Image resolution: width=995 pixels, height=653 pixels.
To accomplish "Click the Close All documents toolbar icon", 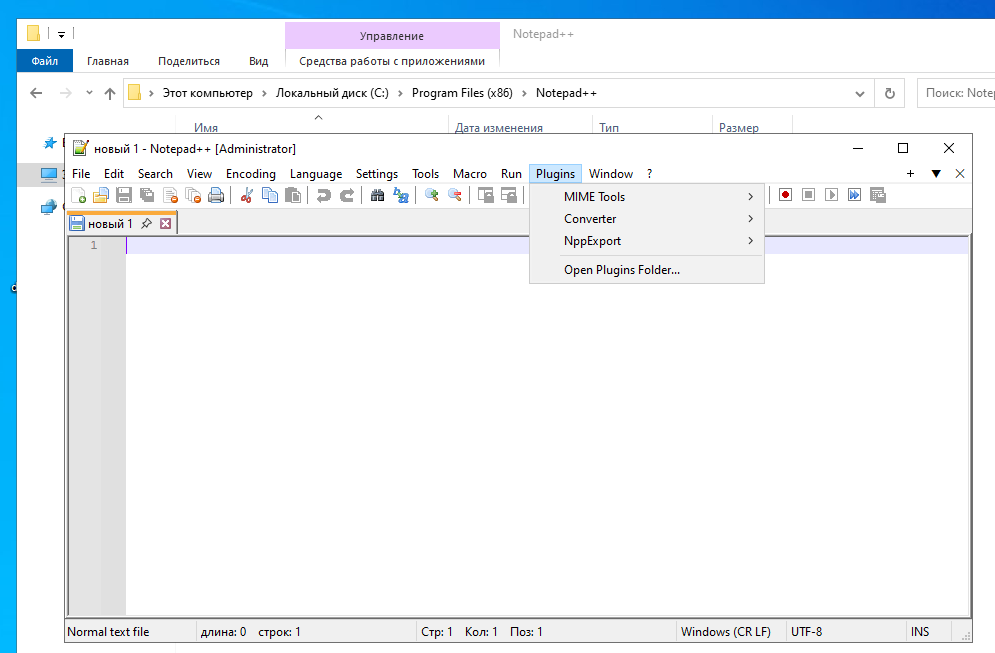I will coord(193,195).
